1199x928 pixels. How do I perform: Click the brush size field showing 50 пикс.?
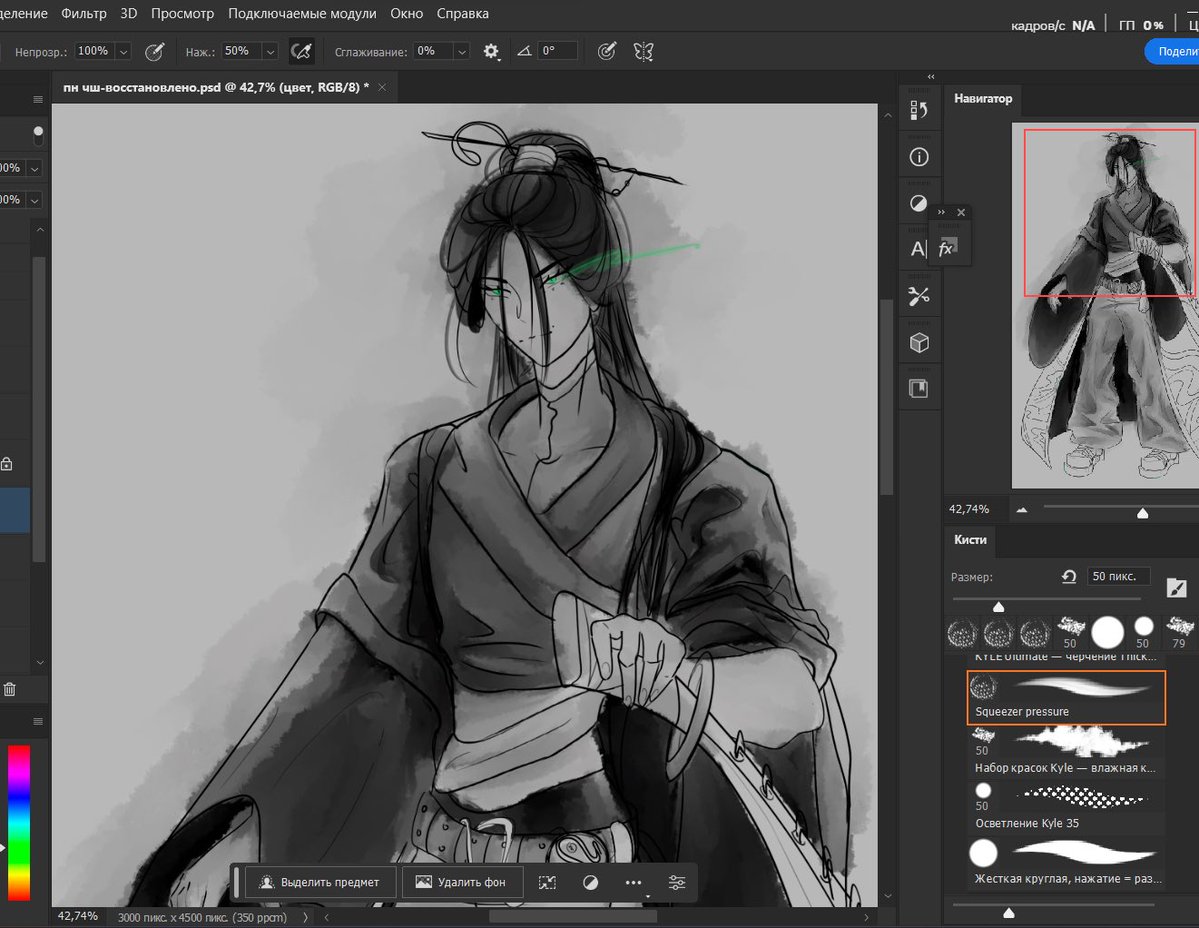[x=1118, y=576]
